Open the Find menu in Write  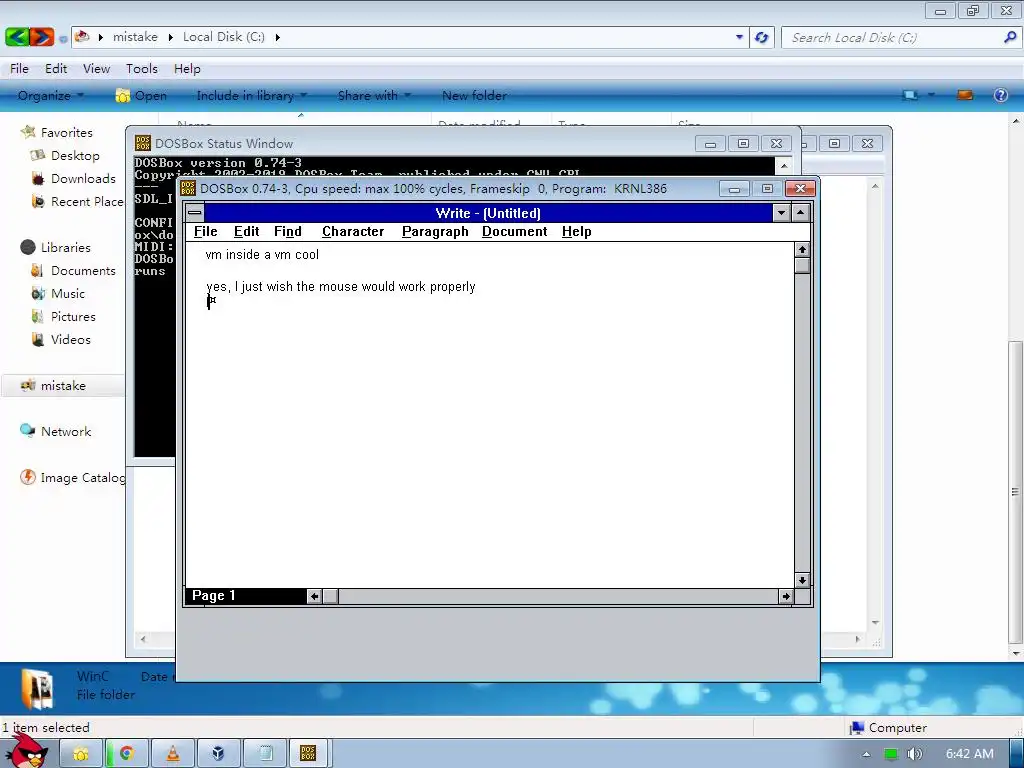click(287, 232)
